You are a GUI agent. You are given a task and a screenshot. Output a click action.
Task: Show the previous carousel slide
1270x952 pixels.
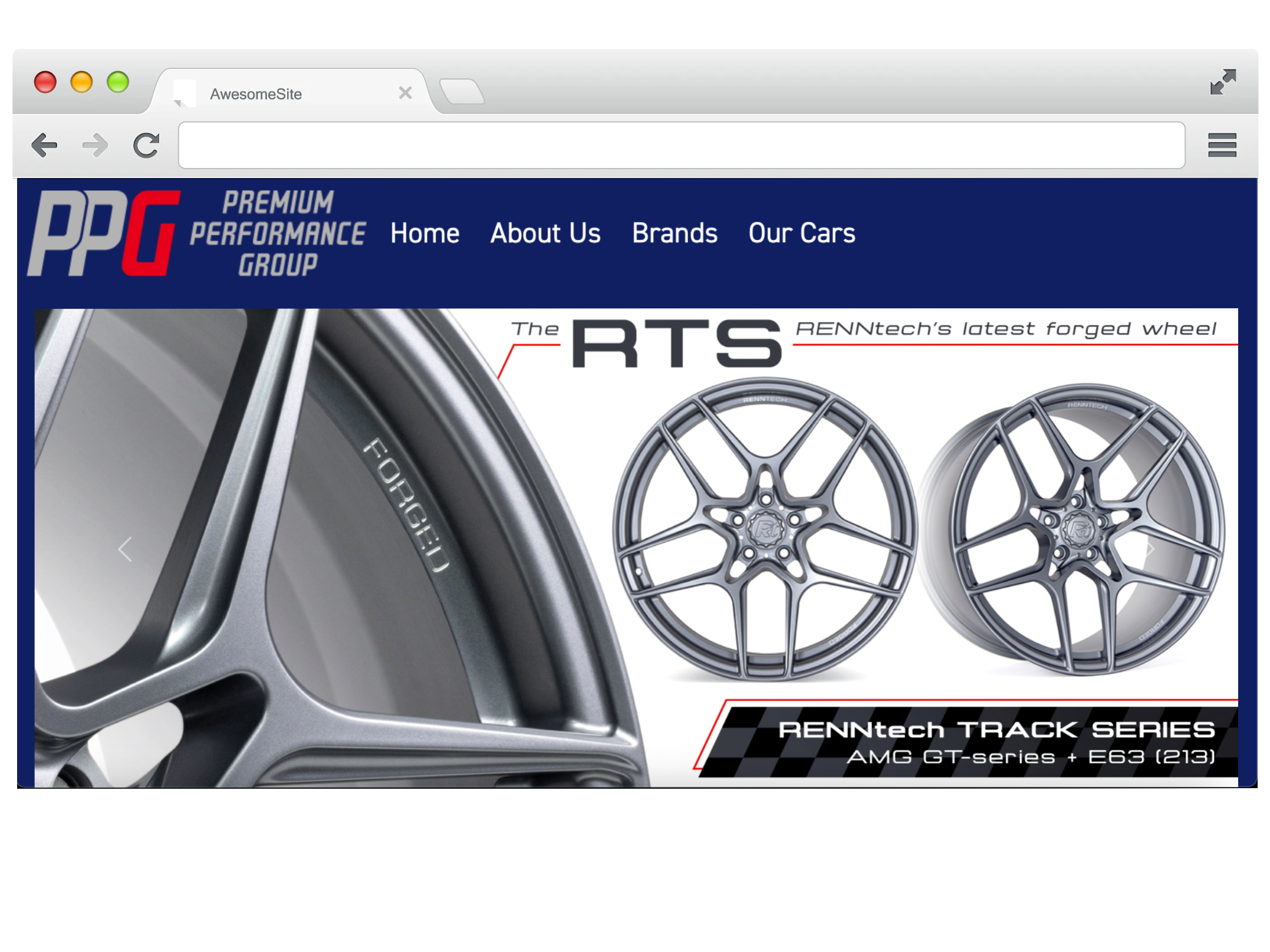(x=124, y=549)
